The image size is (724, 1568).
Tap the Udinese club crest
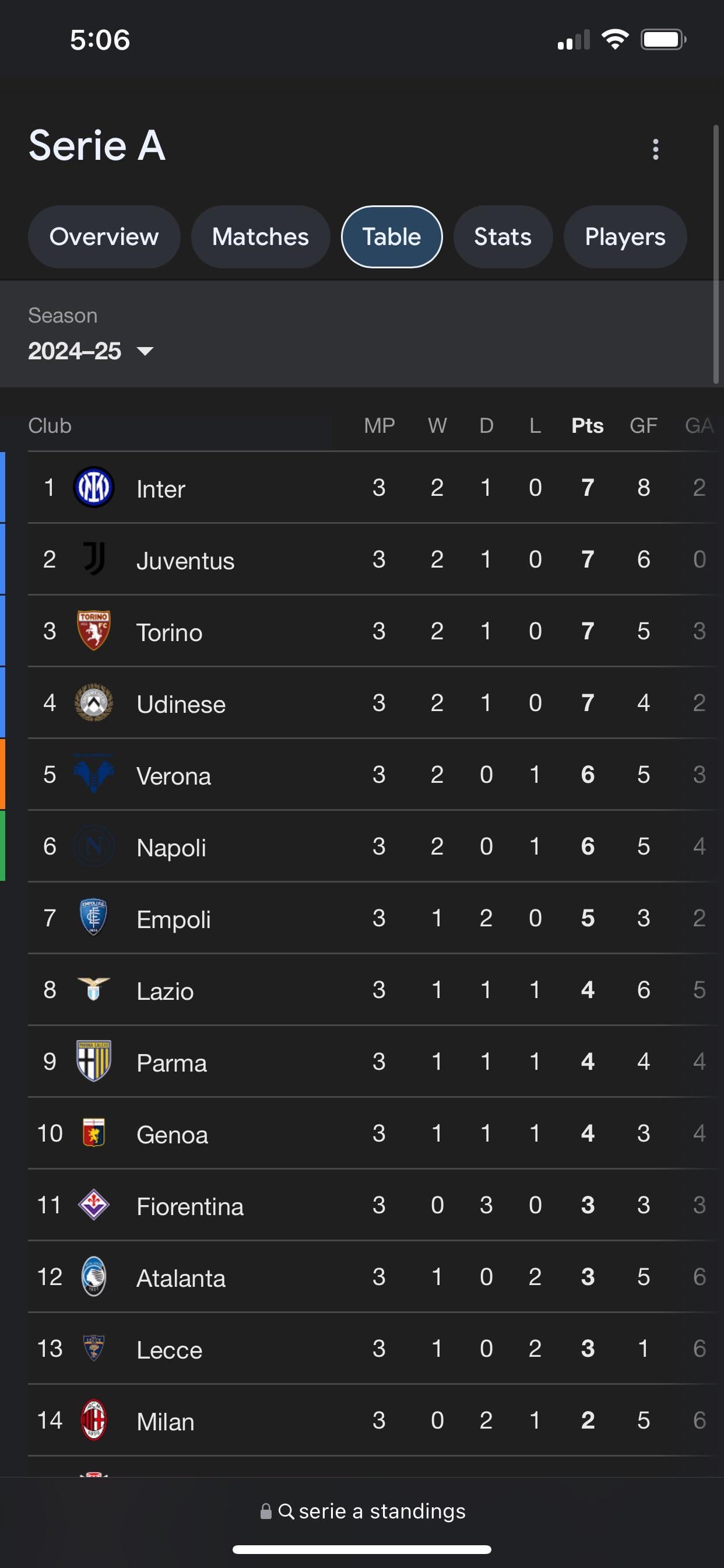click(x=94, y=702)
